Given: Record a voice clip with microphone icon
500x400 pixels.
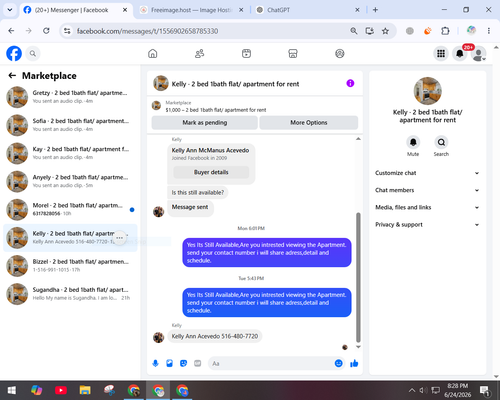Looking at the screenshot, I should (x=155, y=363).
